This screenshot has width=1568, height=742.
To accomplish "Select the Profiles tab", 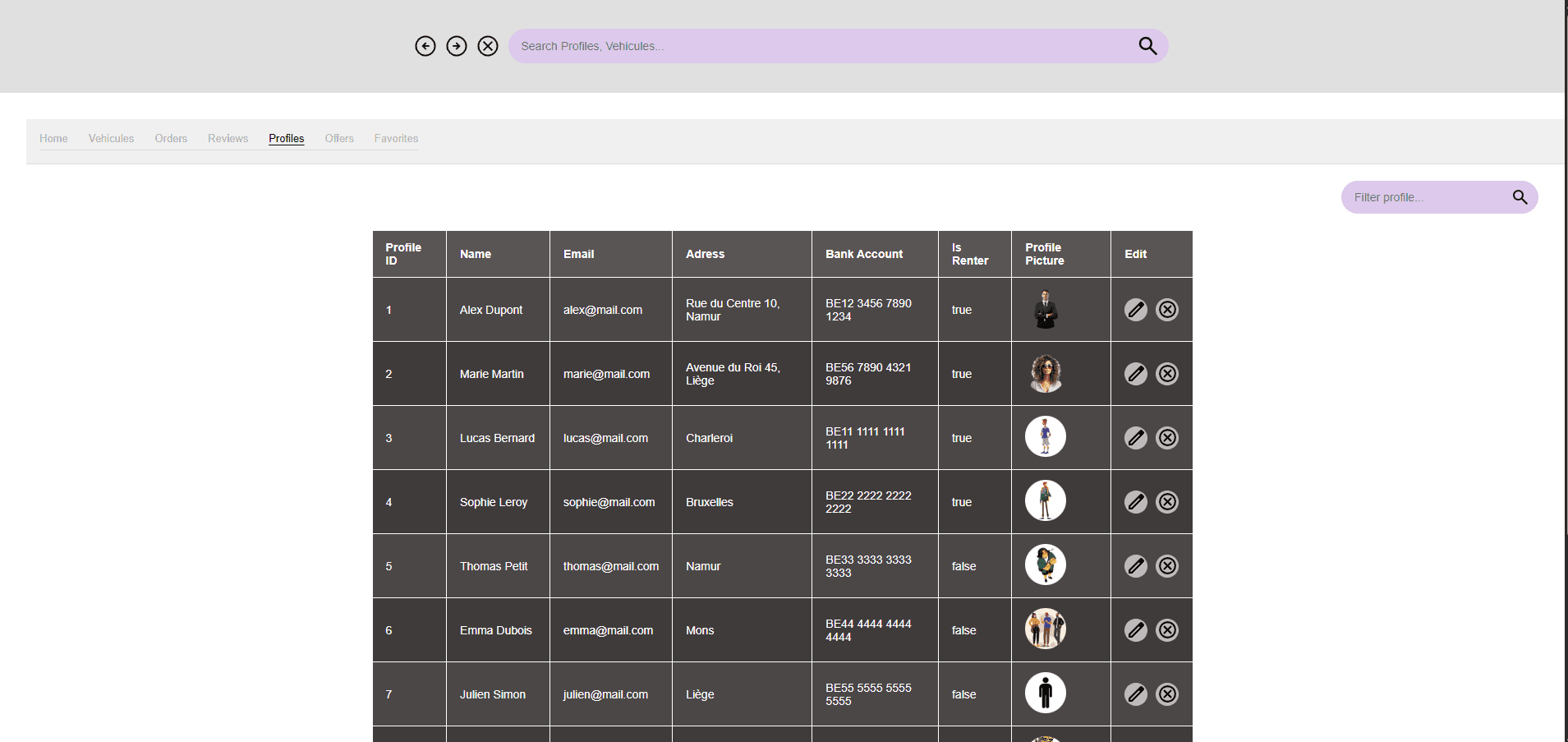I will (287, 139).
